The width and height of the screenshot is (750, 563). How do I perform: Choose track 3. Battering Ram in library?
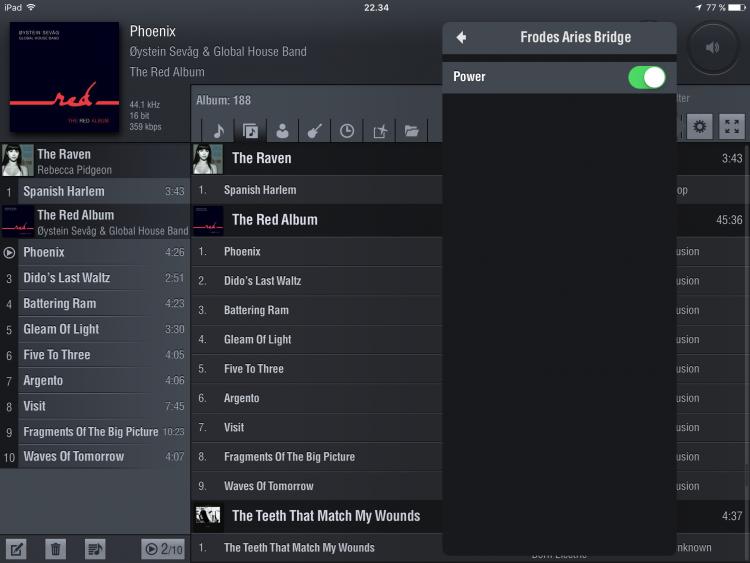pos(317,310)
